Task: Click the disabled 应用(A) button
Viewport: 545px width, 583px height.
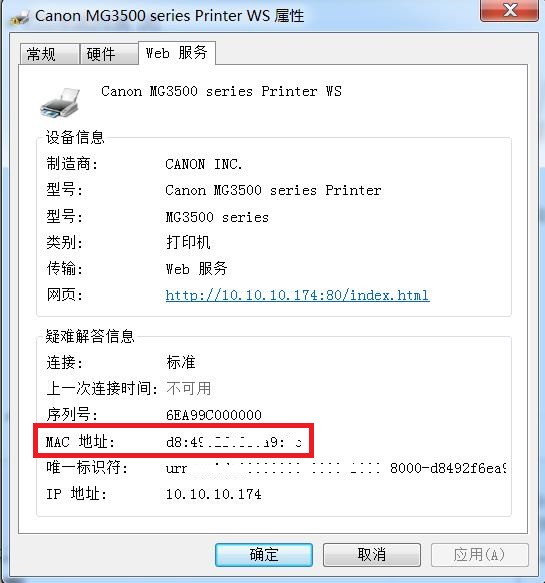Action: click(x=480, y=554)
